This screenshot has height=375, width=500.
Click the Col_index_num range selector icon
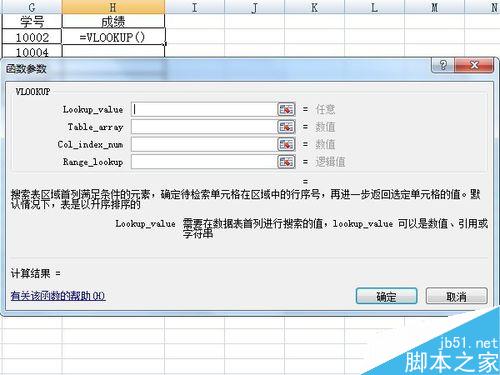tap(286, 144)
